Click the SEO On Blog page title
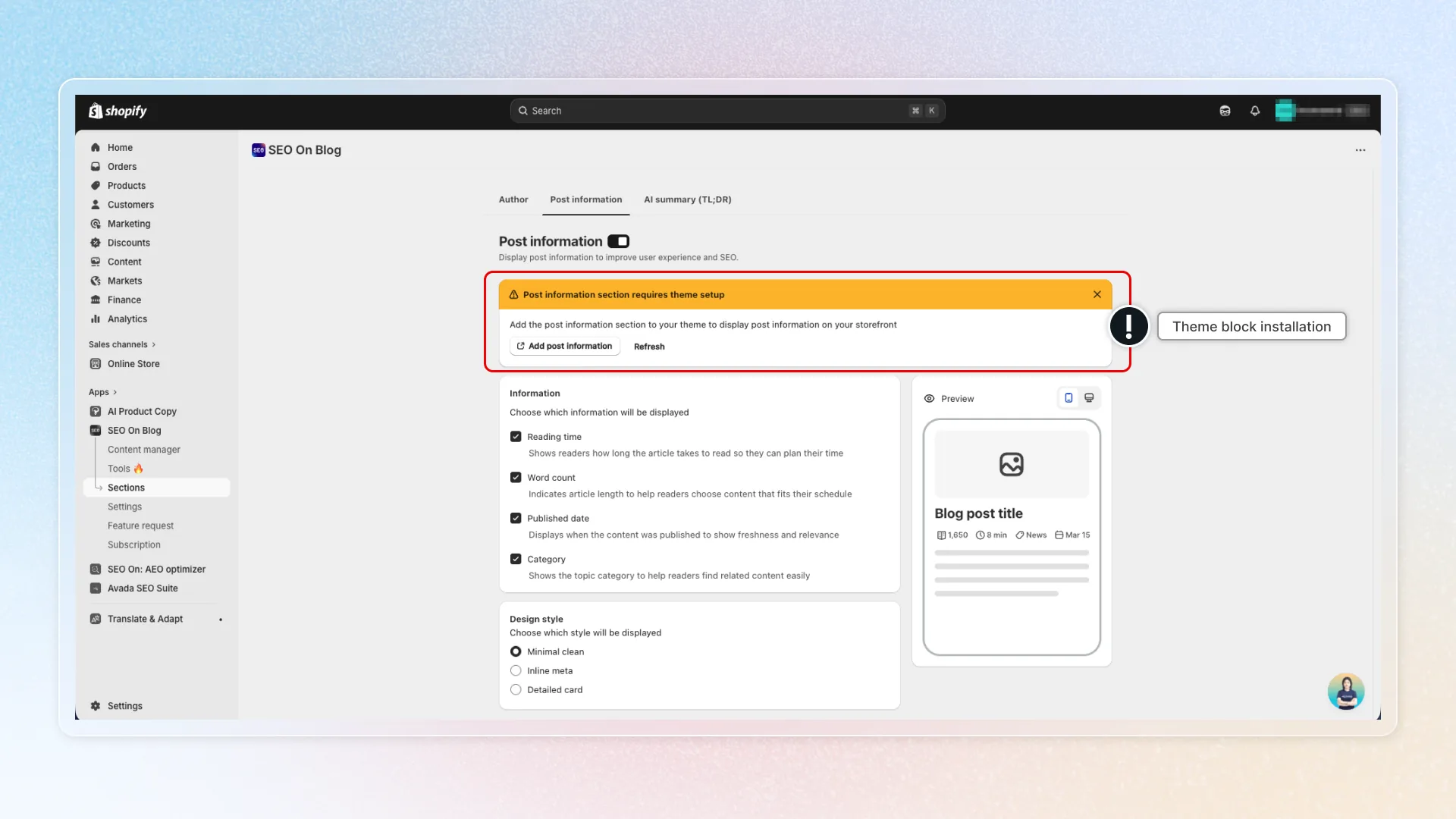 point(305,150)
